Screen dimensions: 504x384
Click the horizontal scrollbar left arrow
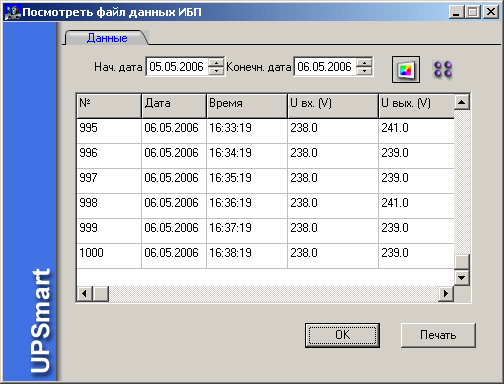85,294
